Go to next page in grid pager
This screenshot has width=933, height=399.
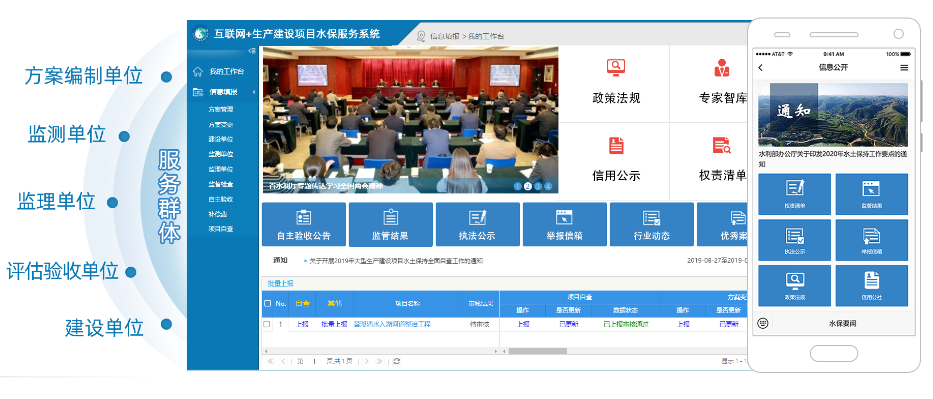(x=366, y=361)
